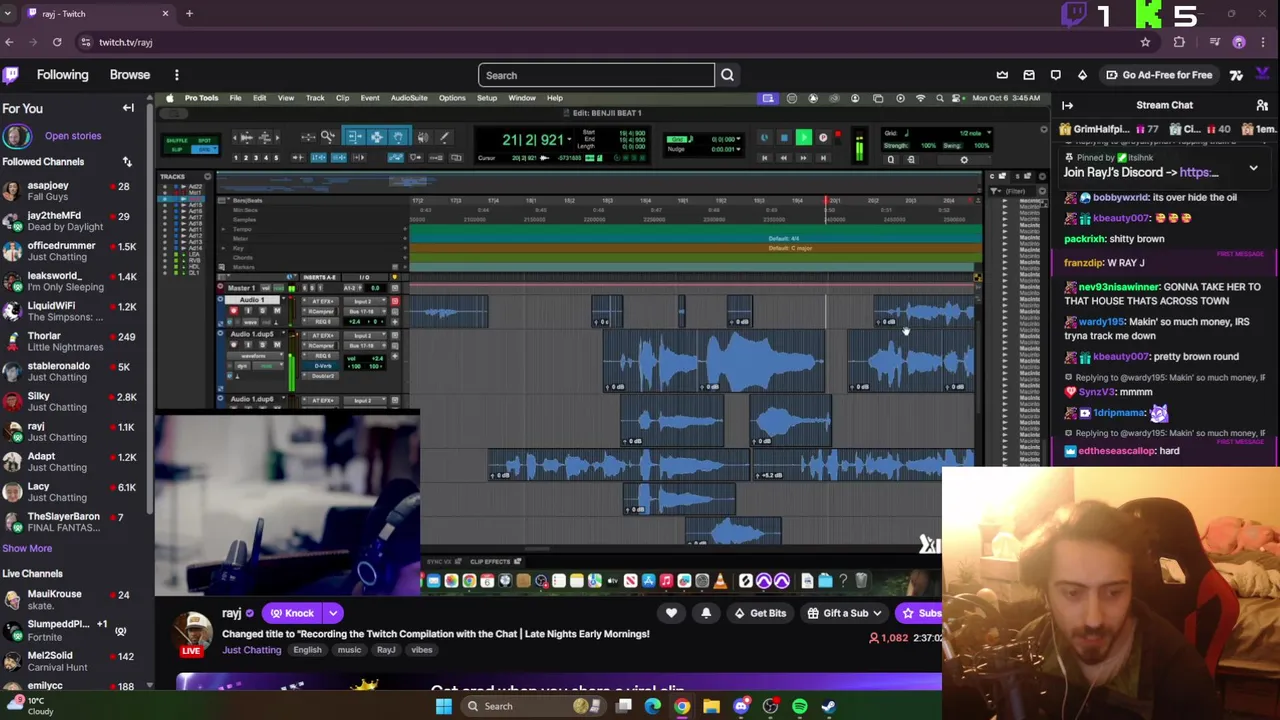Toggle Shuffle edit mode in Pro Tools
1280x720 pixels.
click(177, 140)
